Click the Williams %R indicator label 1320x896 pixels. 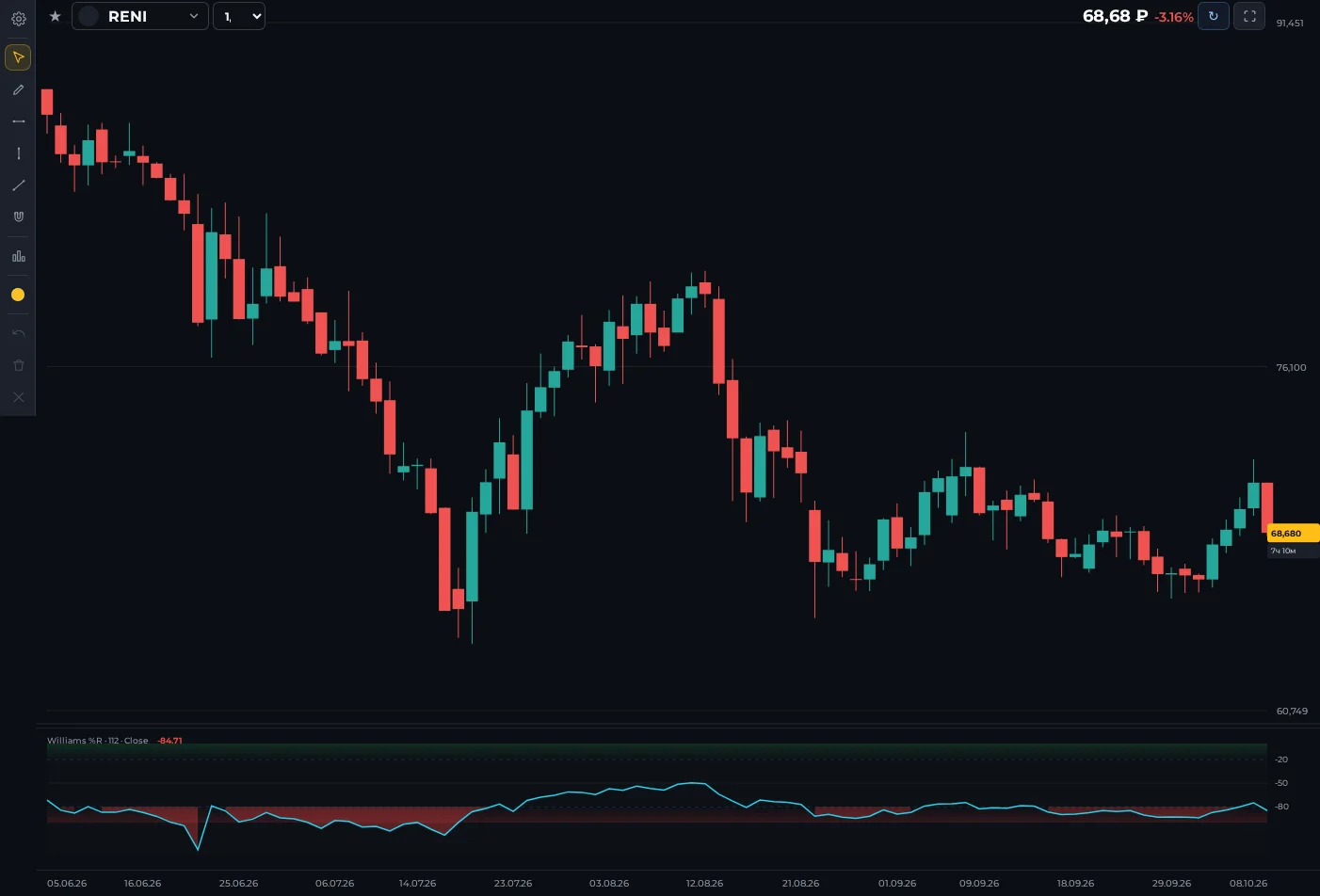(x=98, y=741)
